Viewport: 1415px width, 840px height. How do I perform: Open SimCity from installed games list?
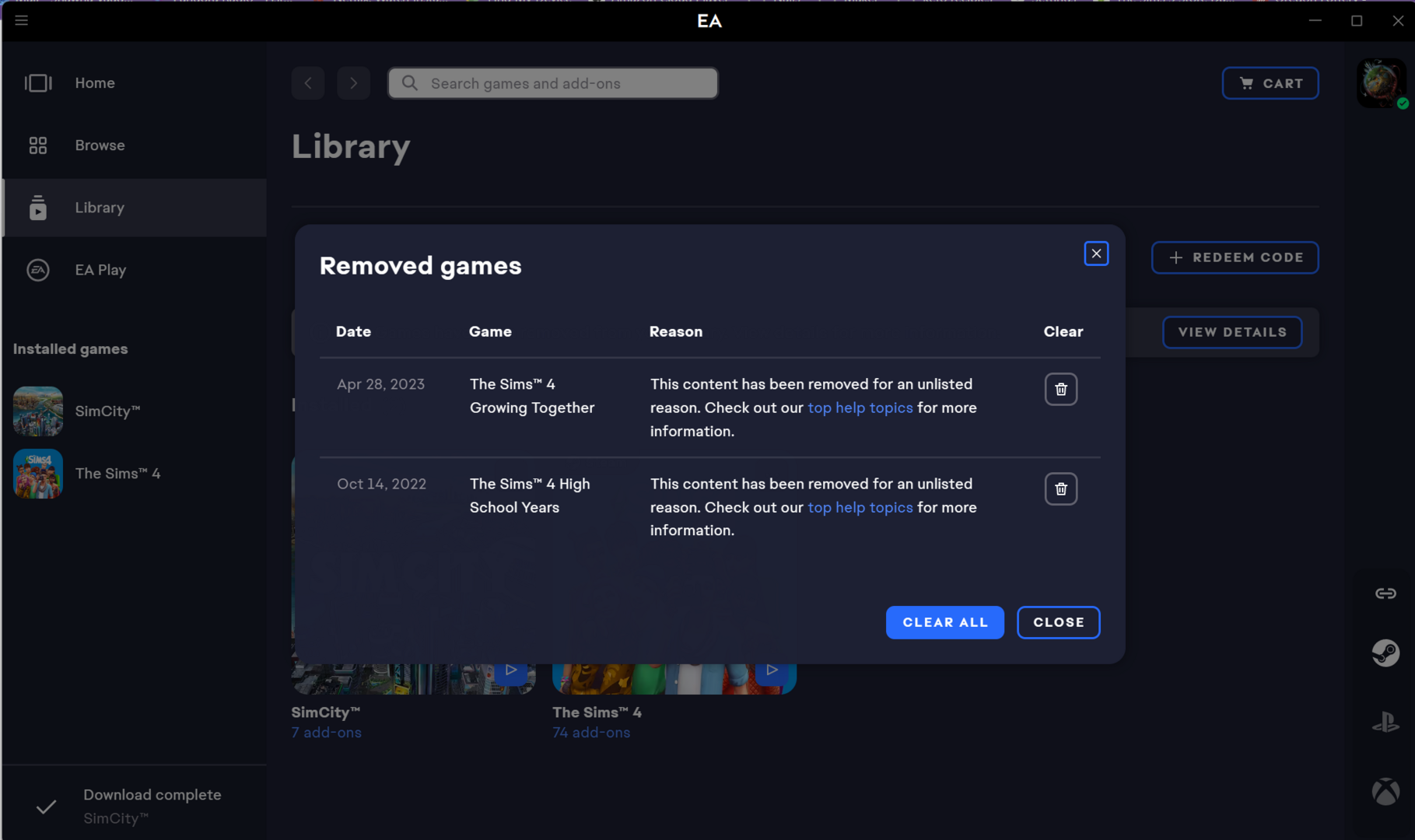click(x=107, y=411)
